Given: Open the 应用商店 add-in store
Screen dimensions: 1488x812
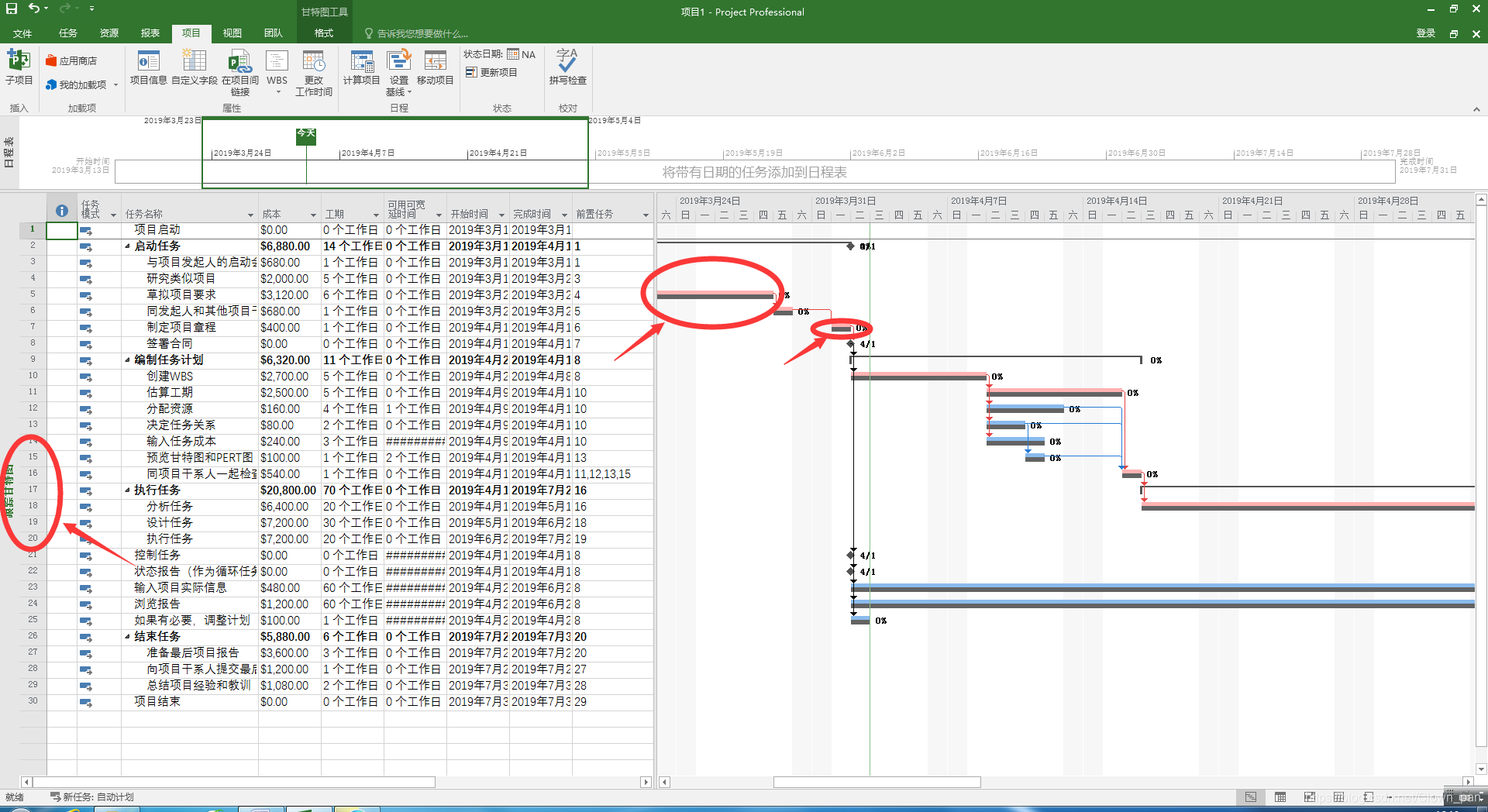Looking at the screenshot, I should tap(71, 60).
